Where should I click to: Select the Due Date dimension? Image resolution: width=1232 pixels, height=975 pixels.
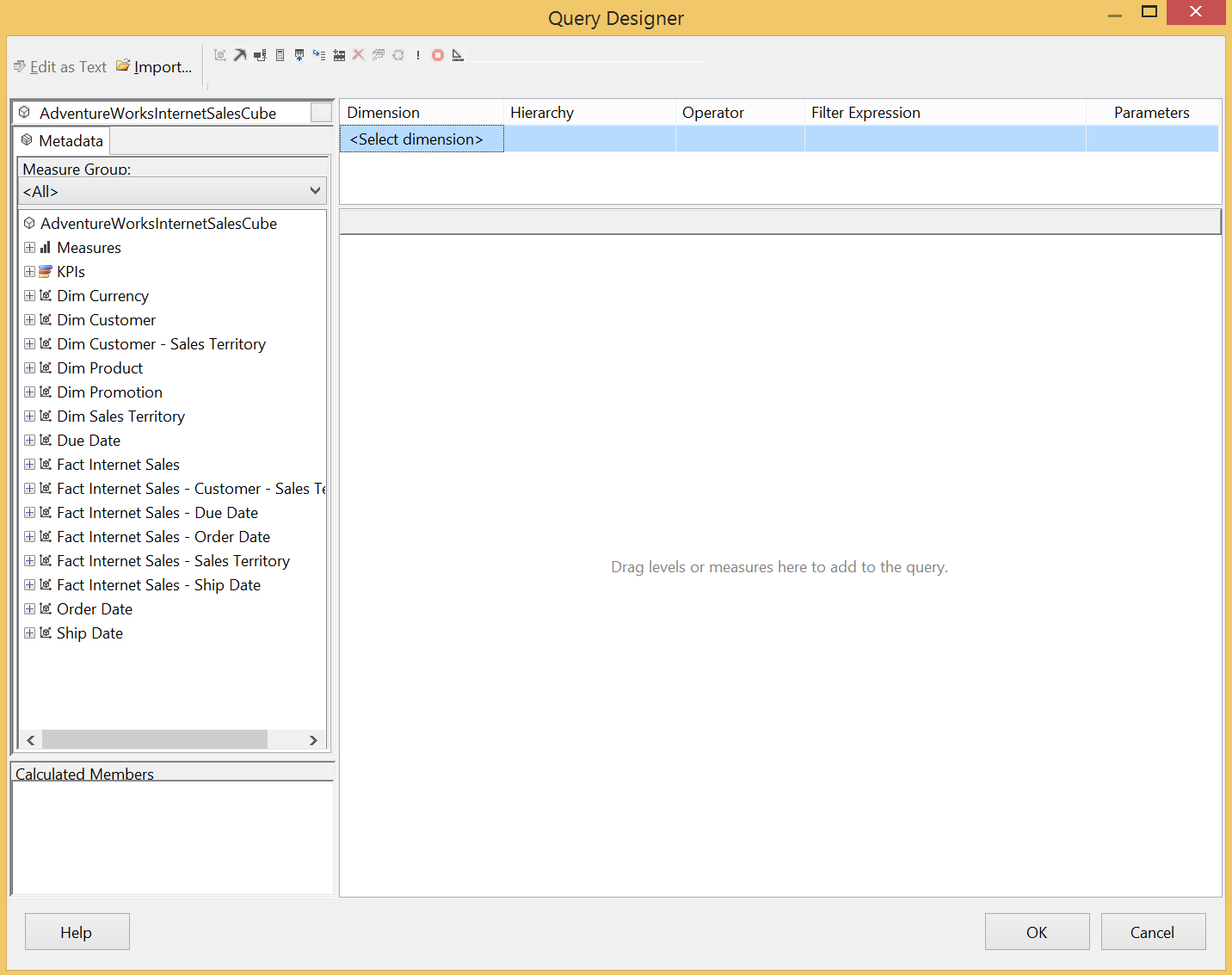tap(89, 441)
